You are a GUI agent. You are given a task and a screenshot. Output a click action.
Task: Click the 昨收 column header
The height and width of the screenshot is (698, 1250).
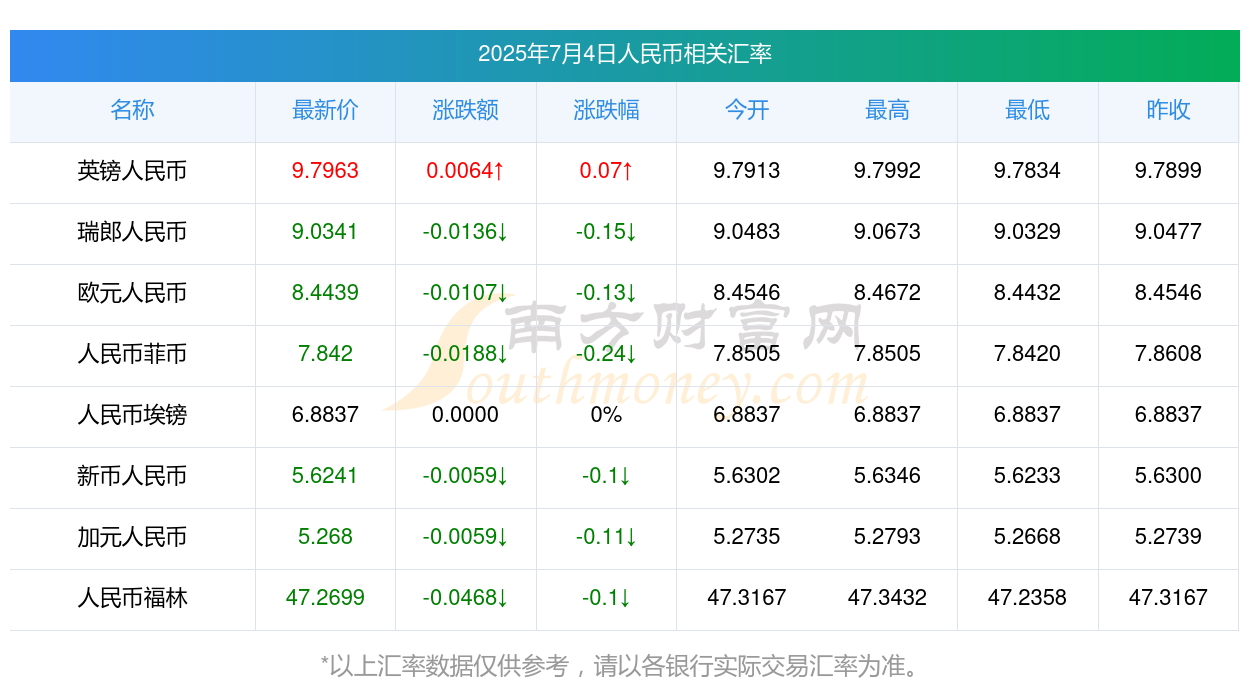point(1168,110)
